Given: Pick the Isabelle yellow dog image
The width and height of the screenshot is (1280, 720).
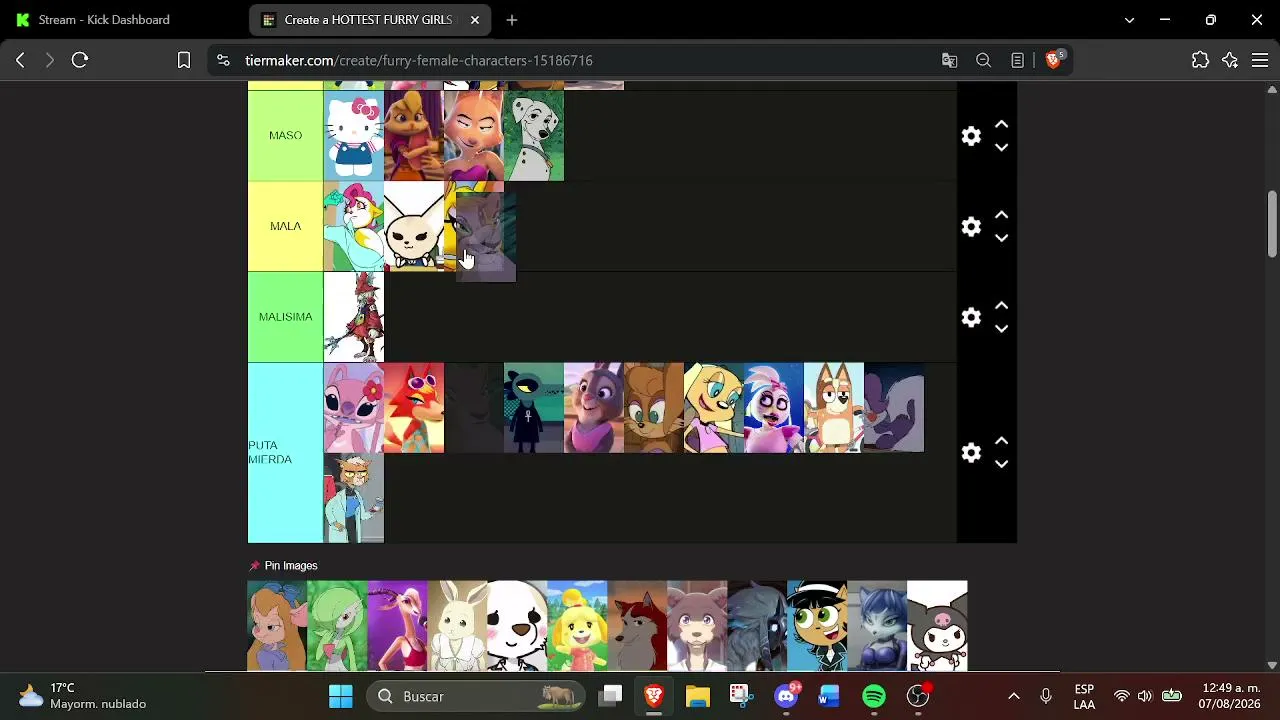Looking at the screenshot, I should (x=577, y=626).
